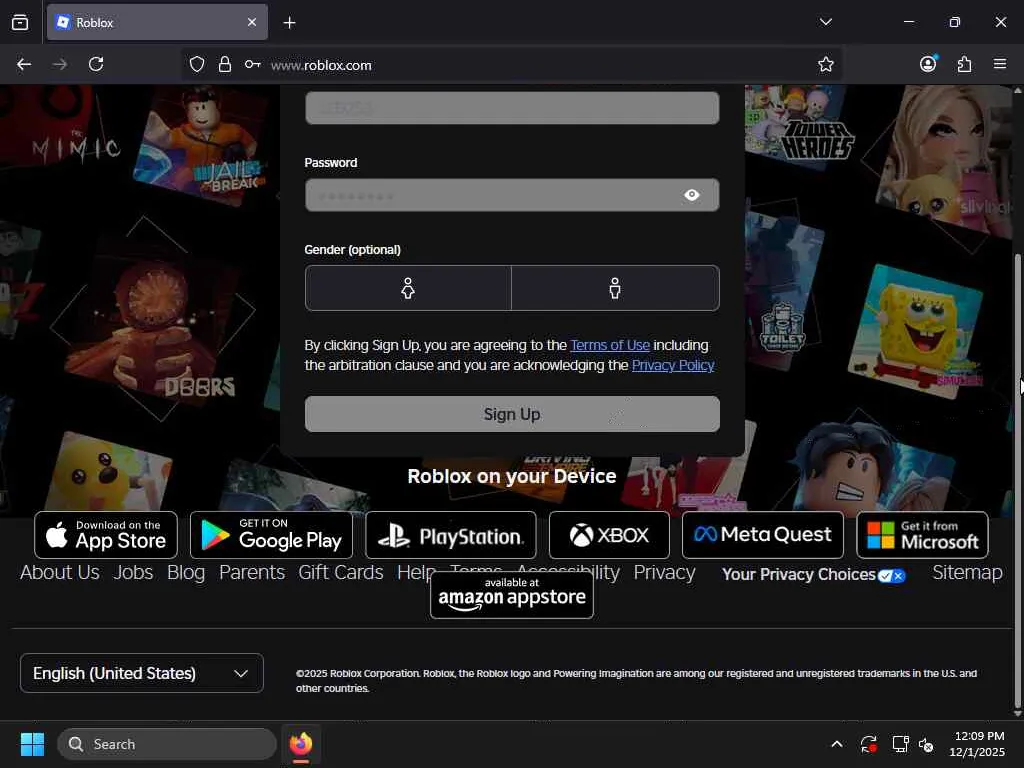Click the forward navigation arrow
Viewport: 1024px width, 768px height.
[60, 64]
